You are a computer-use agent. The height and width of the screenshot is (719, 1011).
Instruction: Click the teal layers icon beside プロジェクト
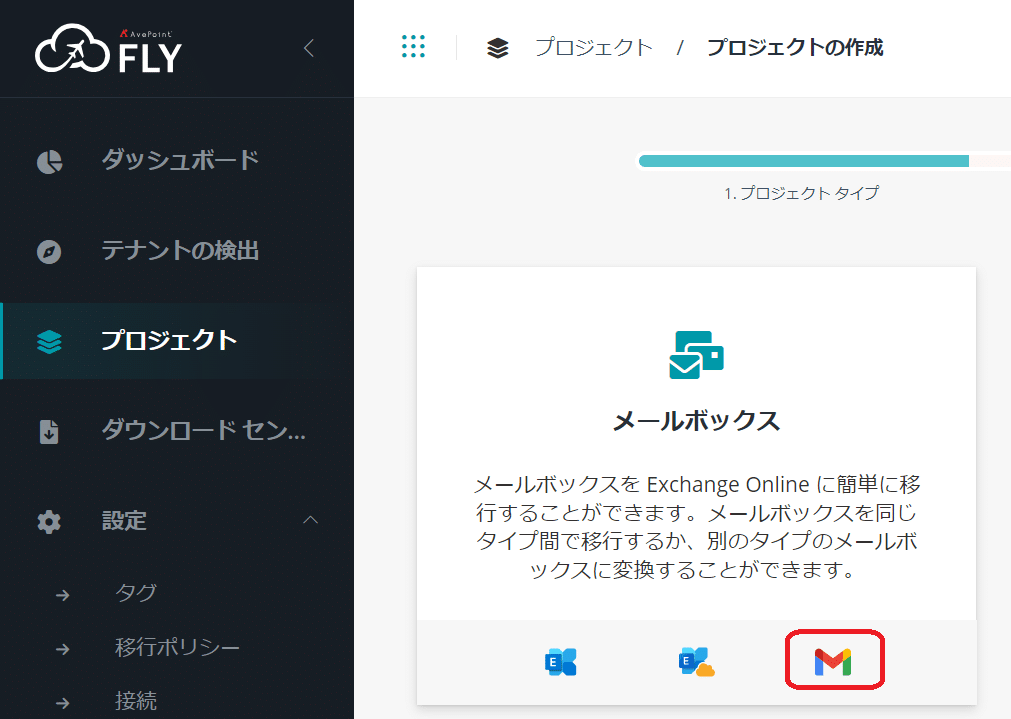point(49,342)
